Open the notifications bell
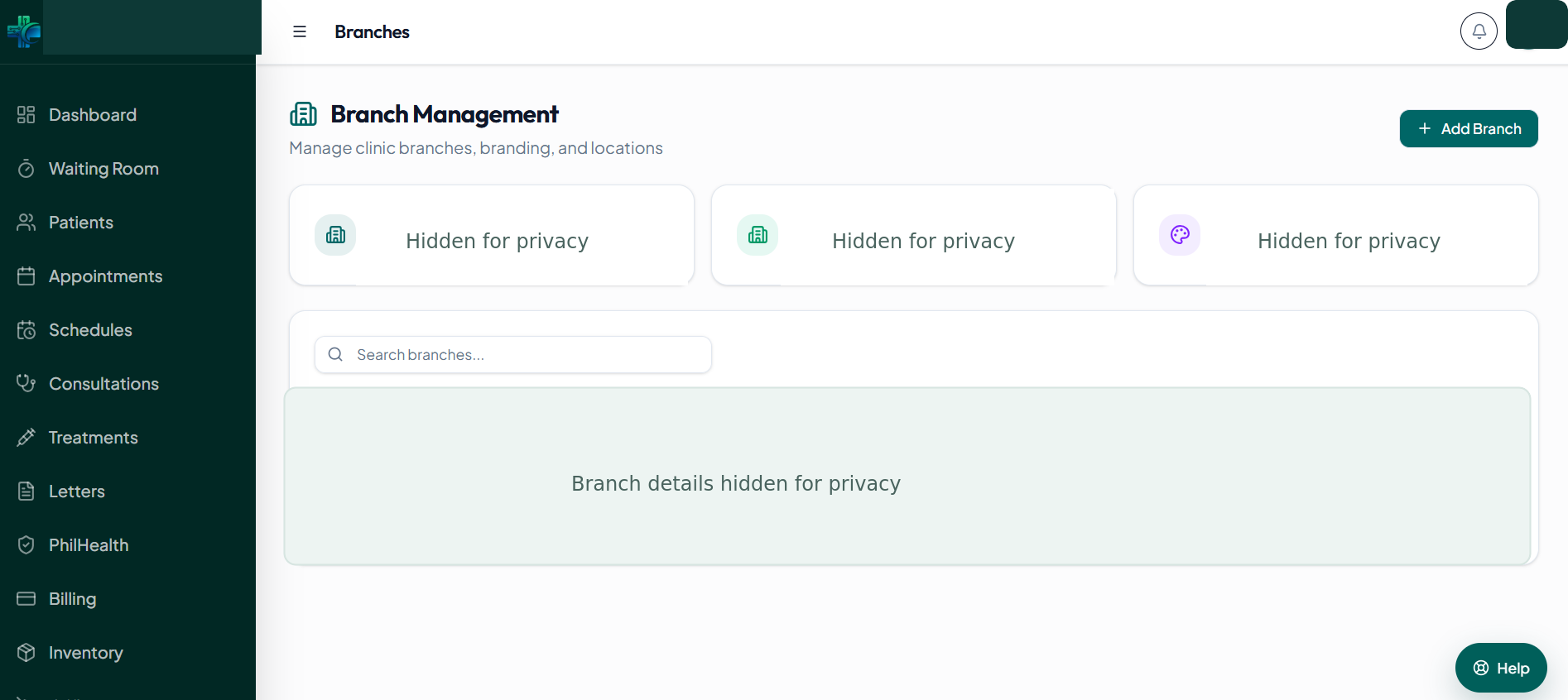Viewport: 1568px width, 700px height. click(1479, 31)
